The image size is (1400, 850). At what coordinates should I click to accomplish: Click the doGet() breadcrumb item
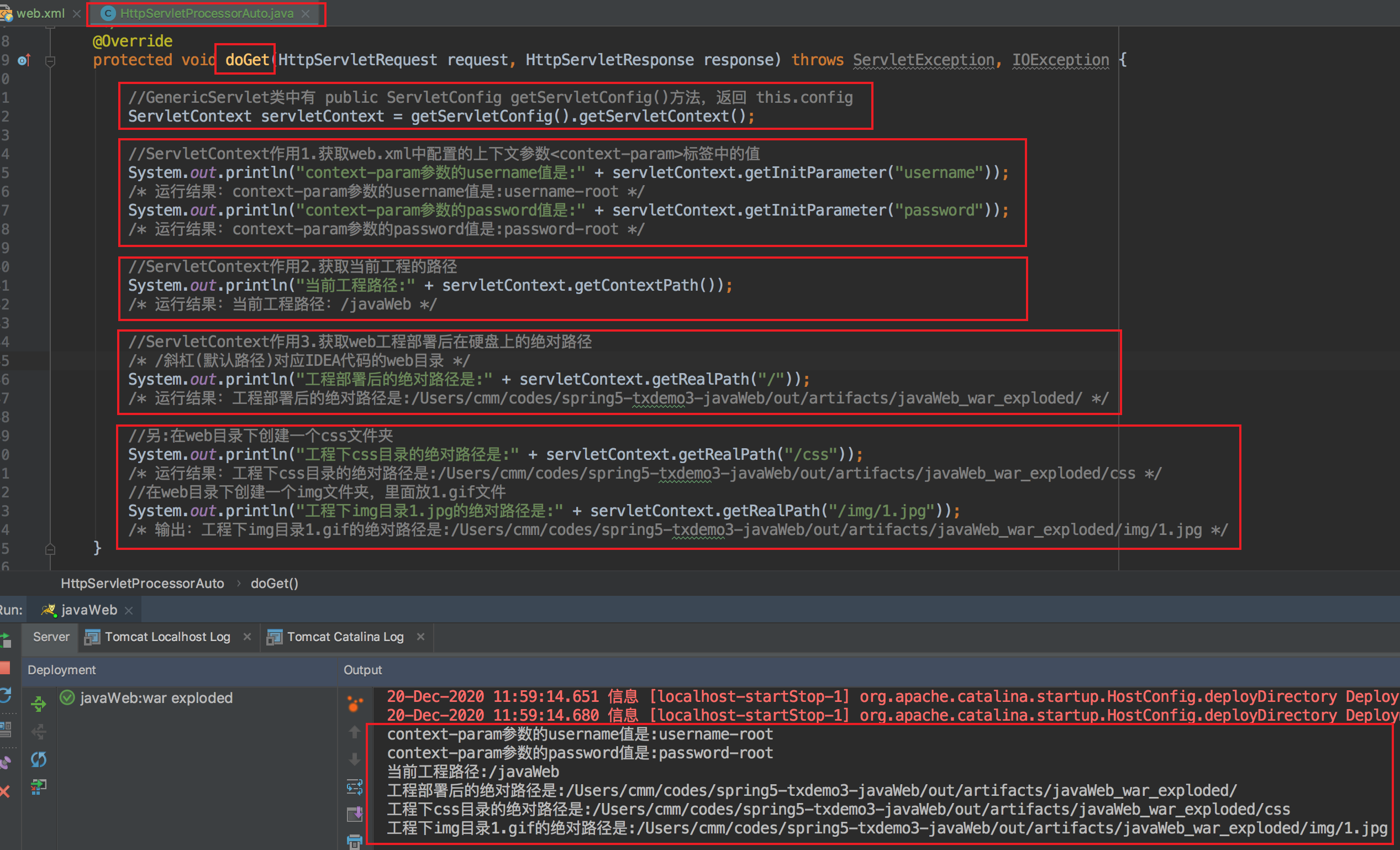[274, 584]
